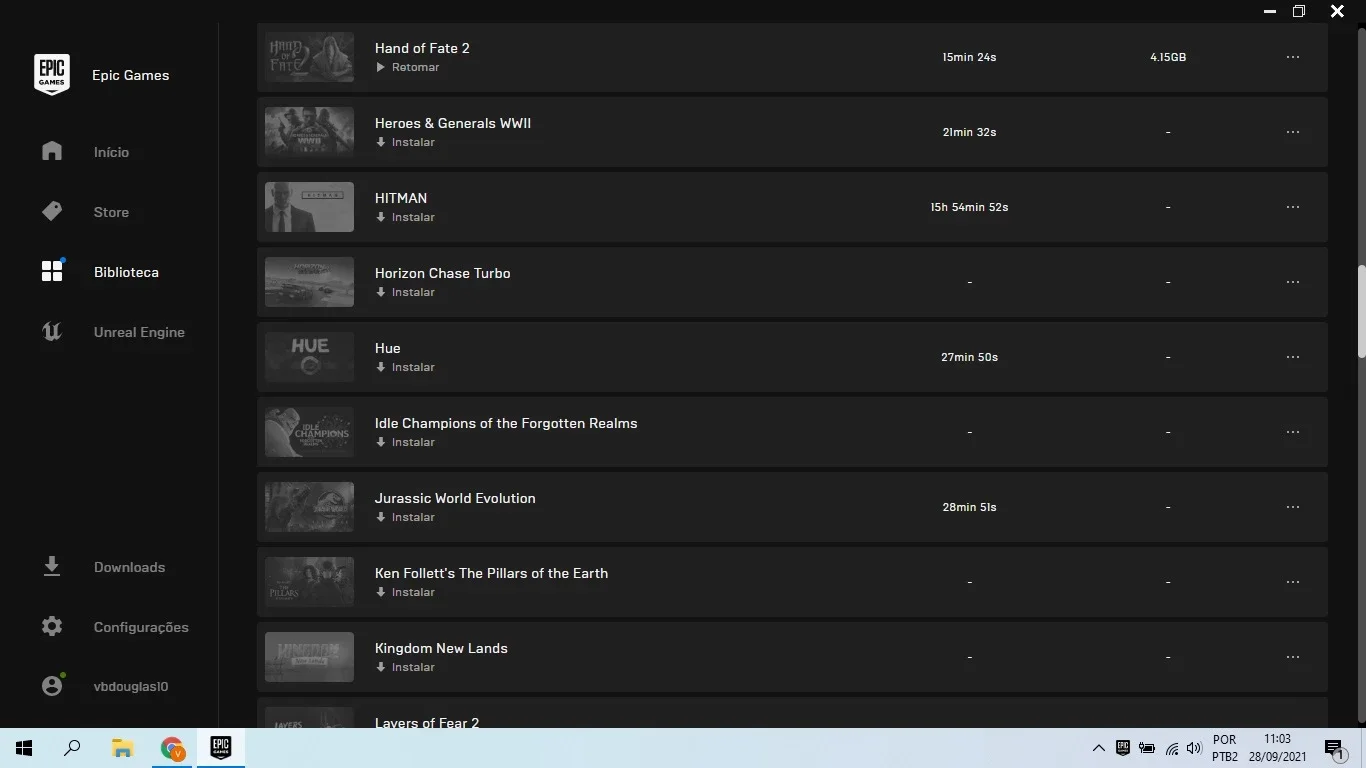Open more options for Ken Follett's Pillars
The image size is (1366, 768).
[x=1293, y=582]
